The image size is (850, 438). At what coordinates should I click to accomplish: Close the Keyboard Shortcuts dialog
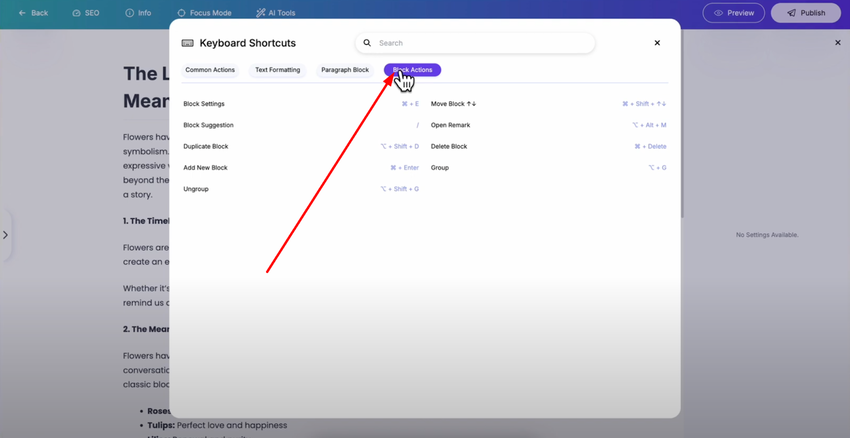pos(657,43)
